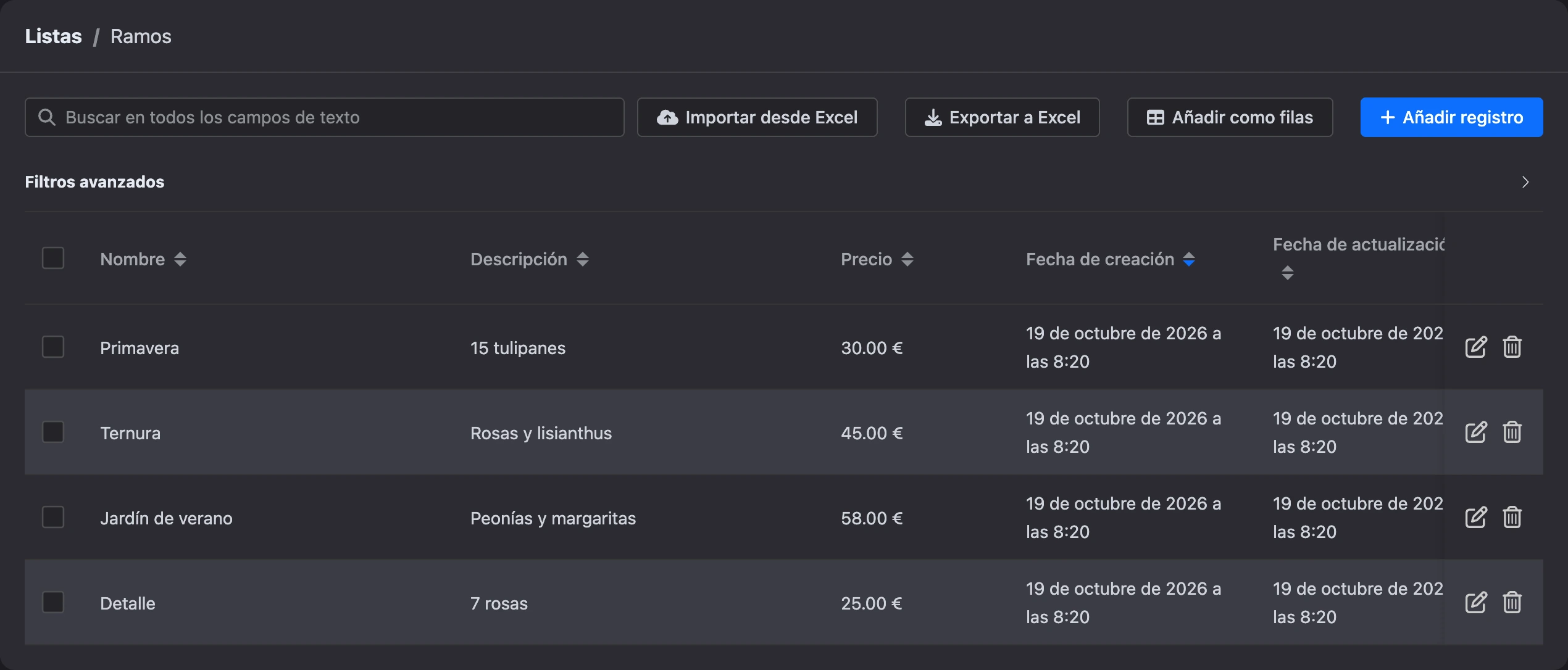Viewport: 1568px width, 670px height.
Task: Click Añadir registro button
Action: [x=1451, y=117]
